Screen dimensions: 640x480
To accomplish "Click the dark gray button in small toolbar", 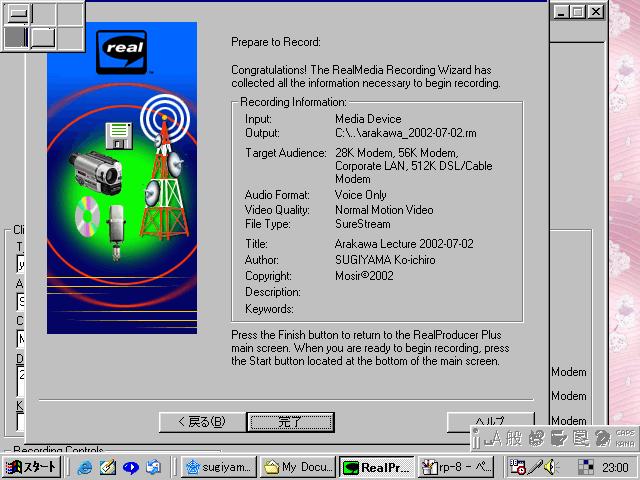I will click(16, 38).
